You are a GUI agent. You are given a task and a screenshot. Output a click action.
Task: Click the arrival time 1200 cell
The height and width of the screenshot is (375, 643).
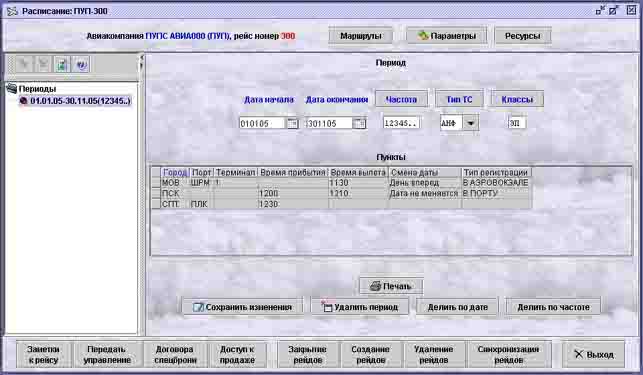[x=293, y=193]
